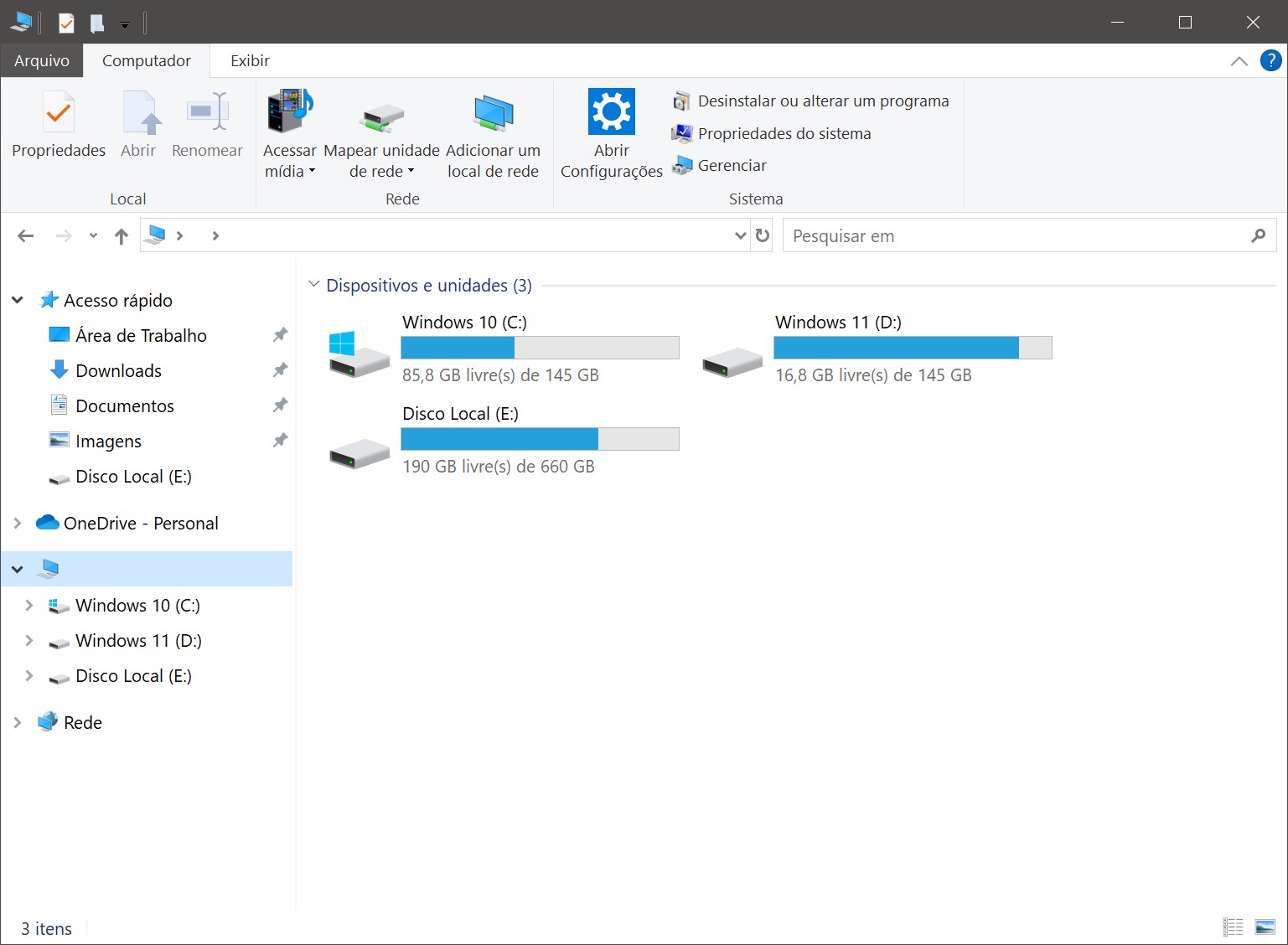
Task: Open Downloads in quick access
Action: pyautogui.click(x=106, y=370)
